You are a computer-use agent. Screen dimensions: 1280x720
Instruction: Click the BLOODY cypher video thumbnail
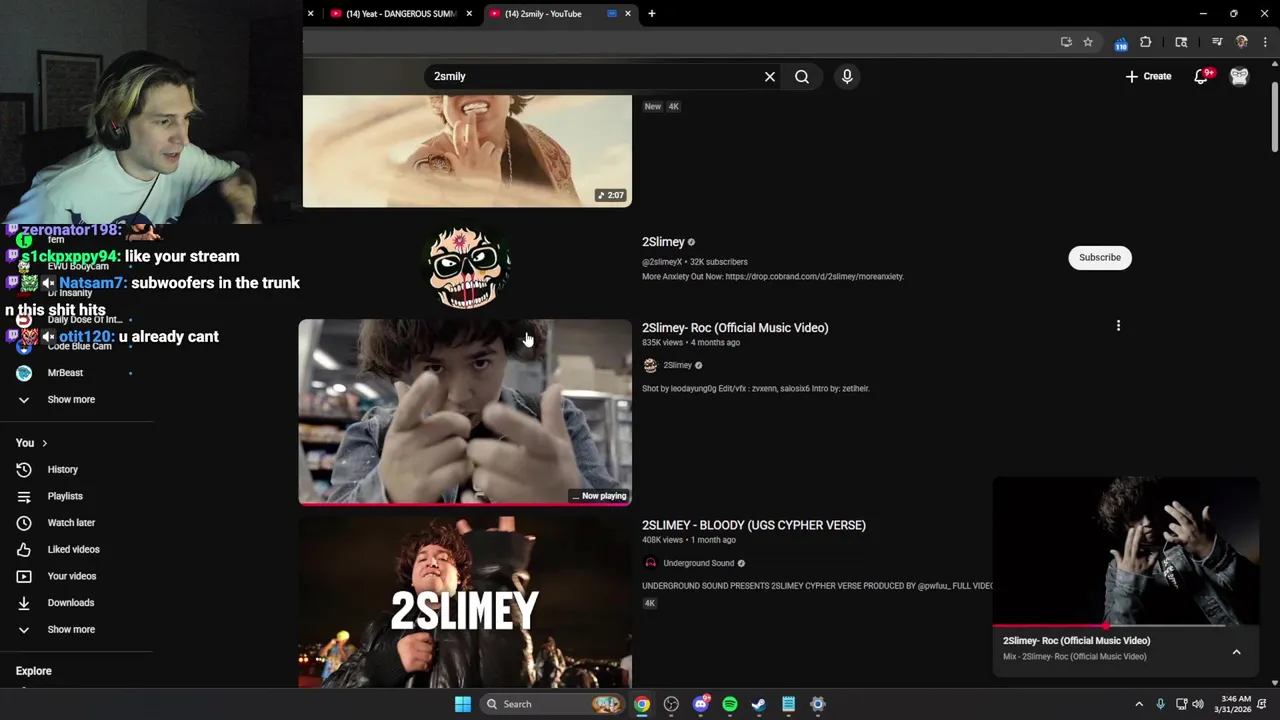coord(465,601)
